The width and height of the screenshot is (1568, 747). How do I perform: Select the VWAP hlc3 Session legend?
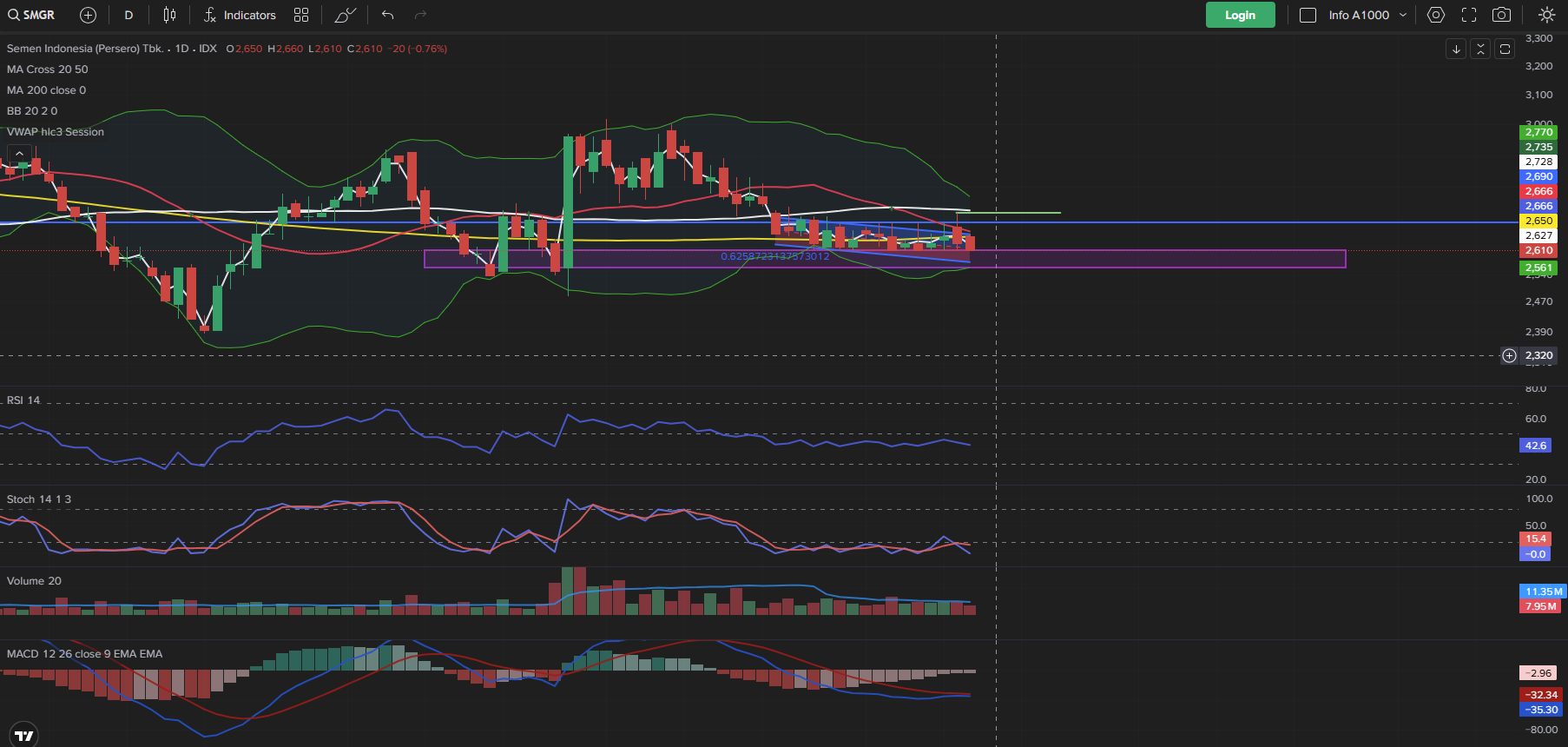[56, 132]
